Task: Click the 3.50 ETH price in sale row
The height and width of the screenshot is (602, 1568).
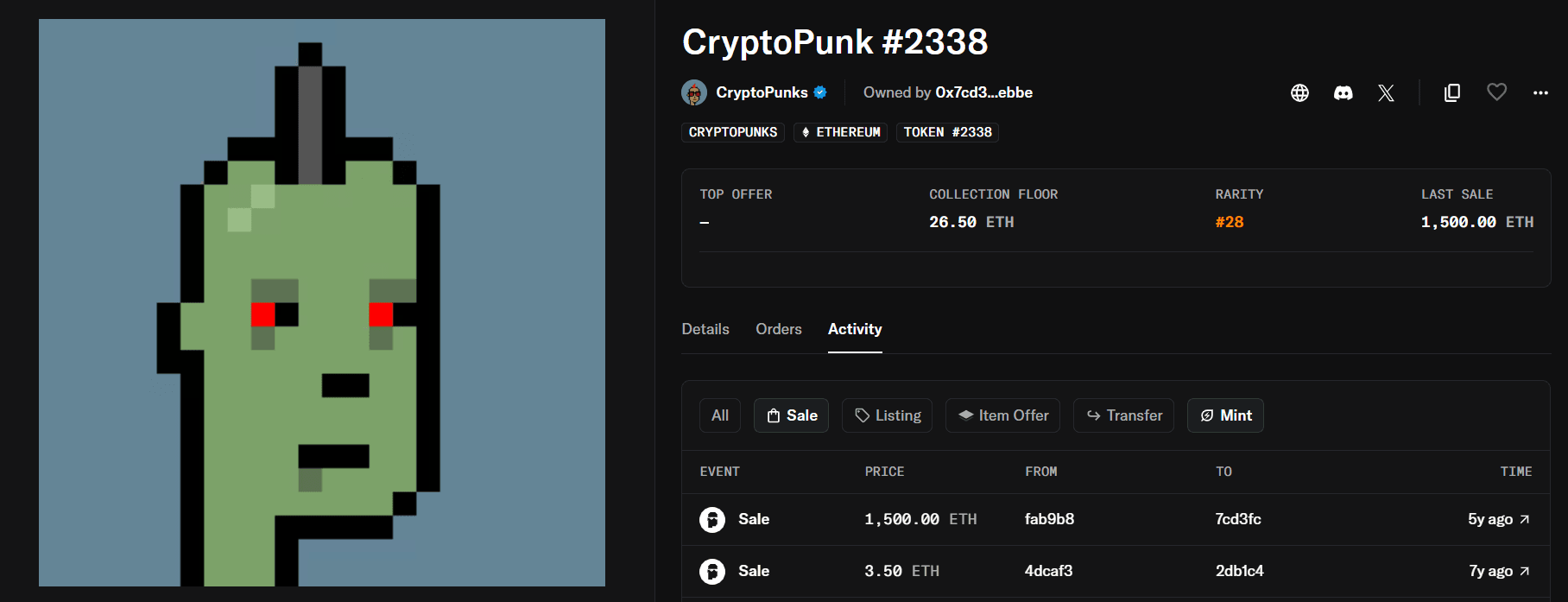Action: point(901,571)
